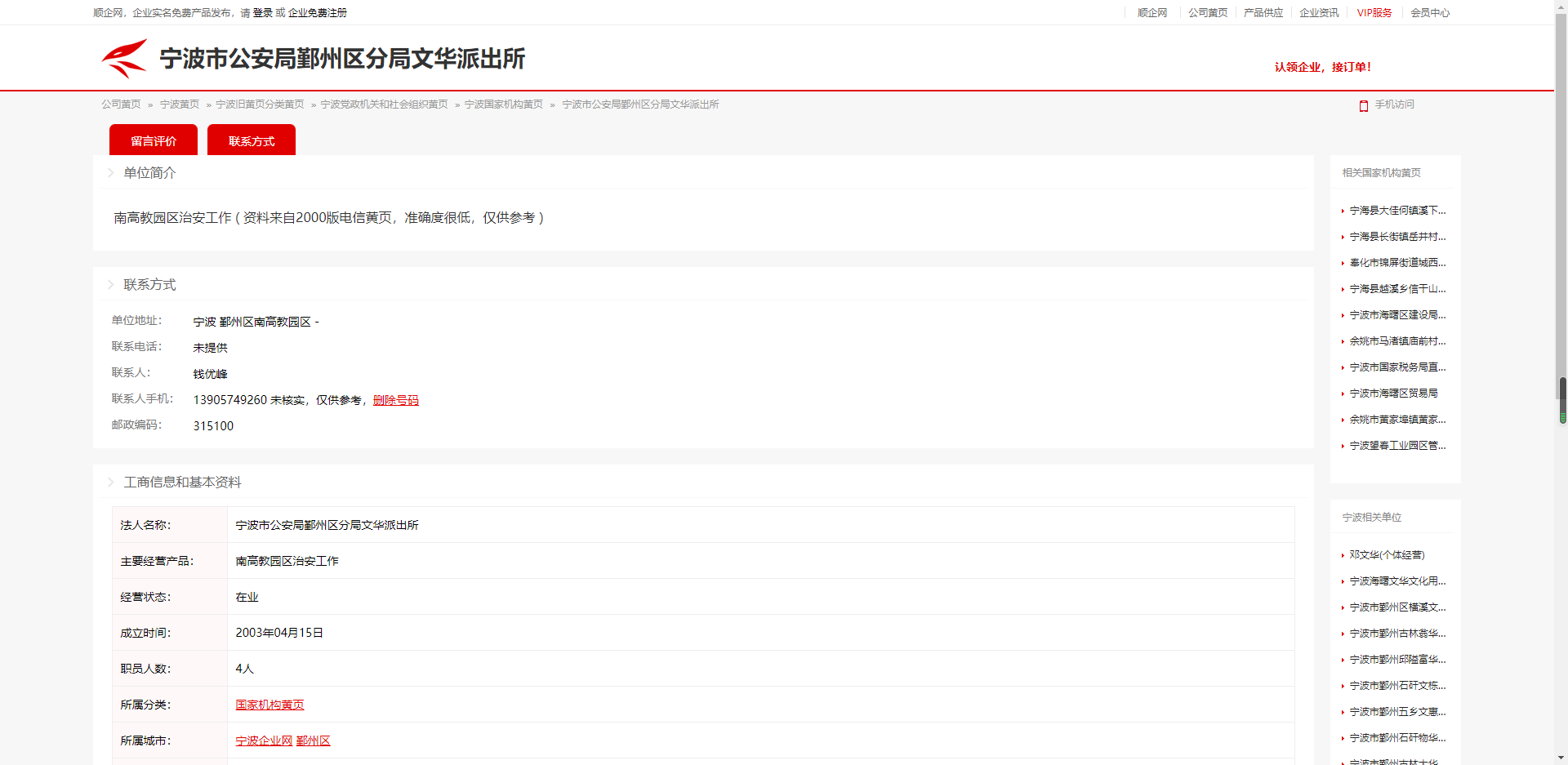Open sidebar link 宁波市鄞州邱隘富华...

coord(1397,660)
